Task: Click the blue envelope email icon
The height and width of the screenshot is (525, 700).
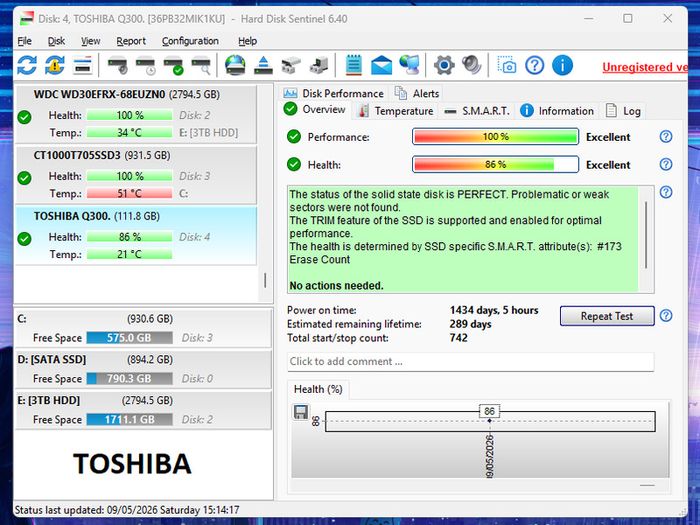Action: tap(381, 66)
